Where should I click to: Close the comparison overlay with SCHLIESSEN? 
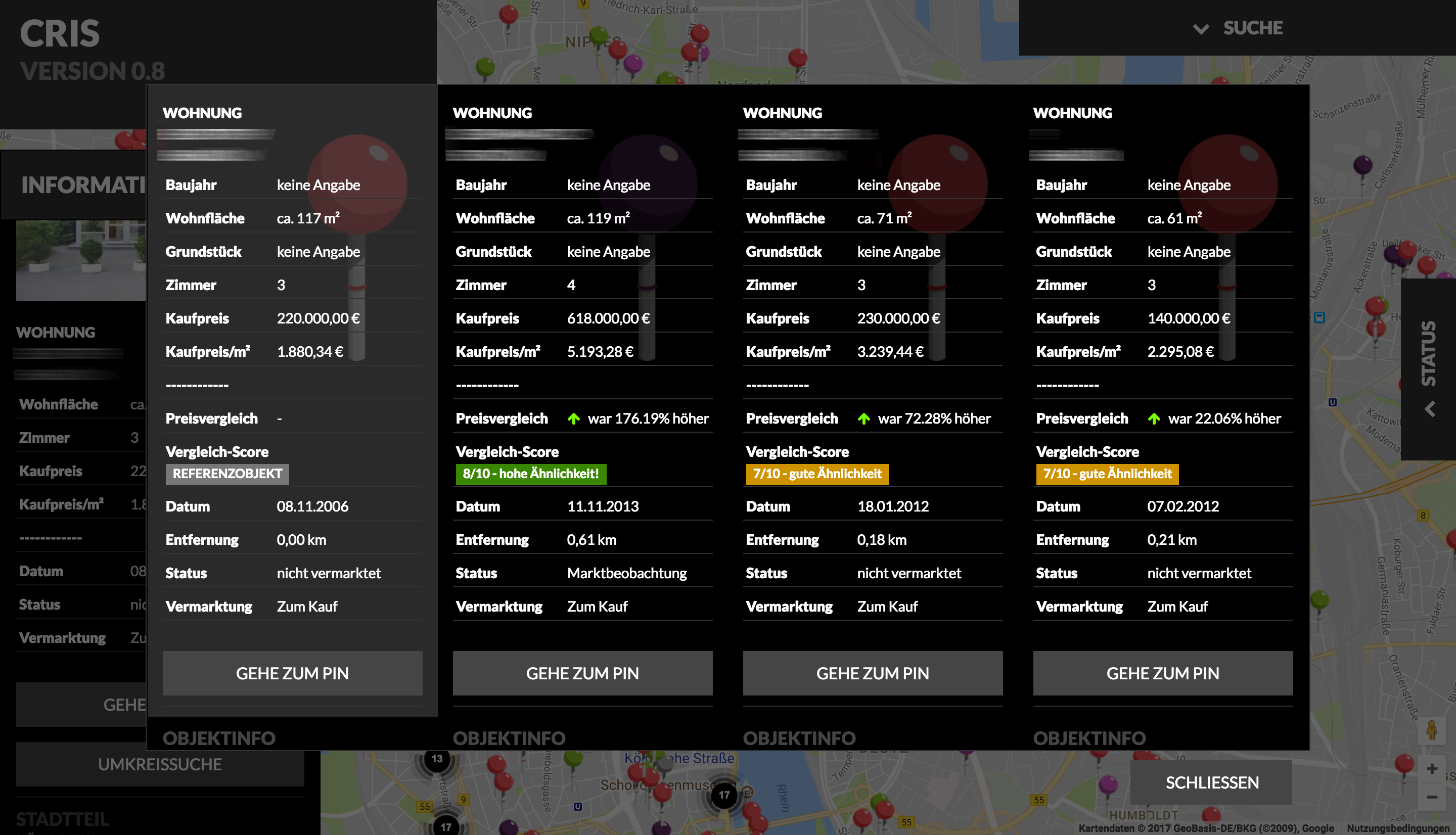[x=1211, y=782]
